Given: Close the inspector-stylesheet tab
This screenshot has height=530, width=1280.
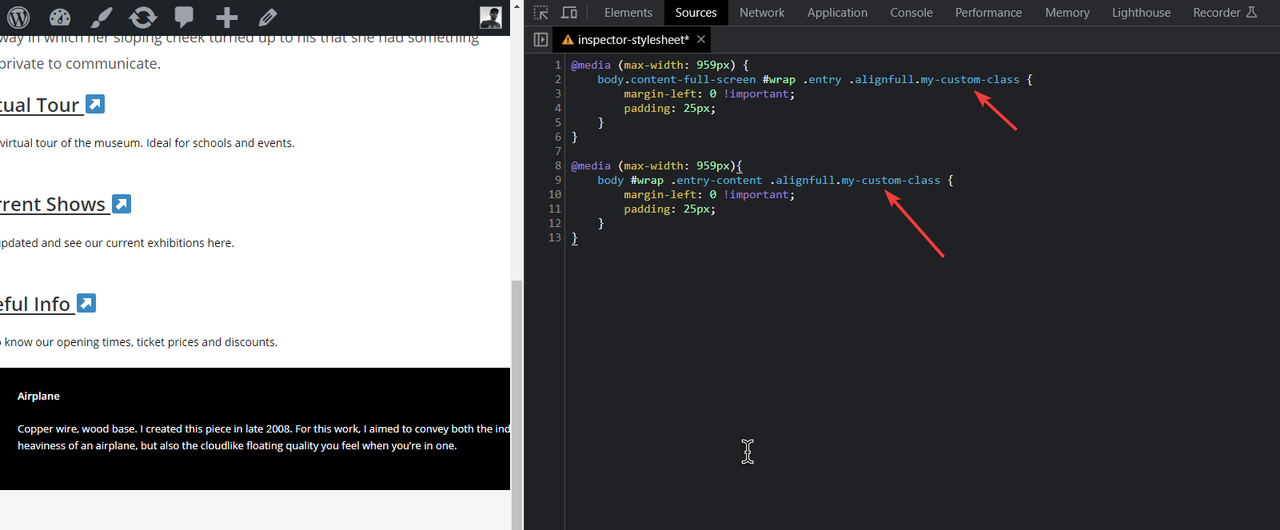Looking at the screenshot, I should 701,39.
